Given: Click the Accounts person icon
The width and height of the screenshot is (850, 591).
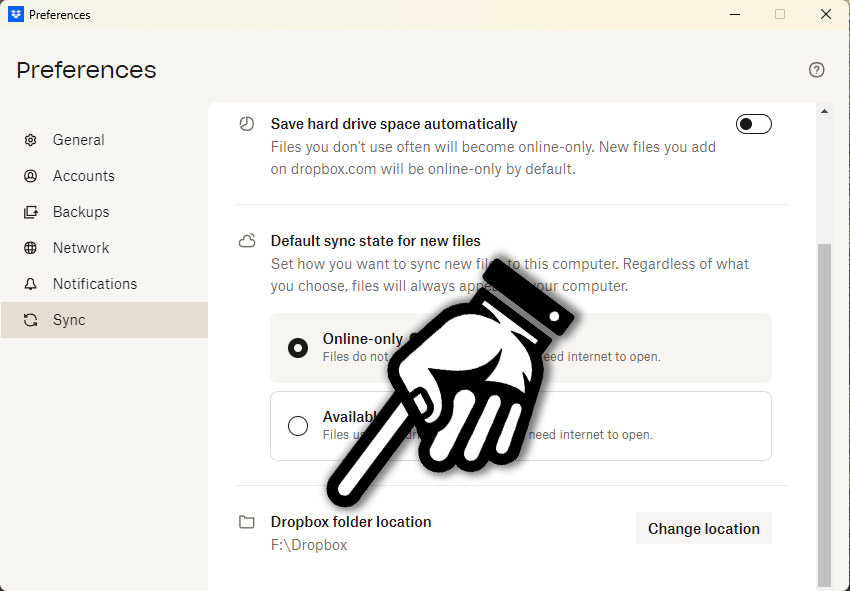Looking at the screenshot, I should click(x=31, y=176).
